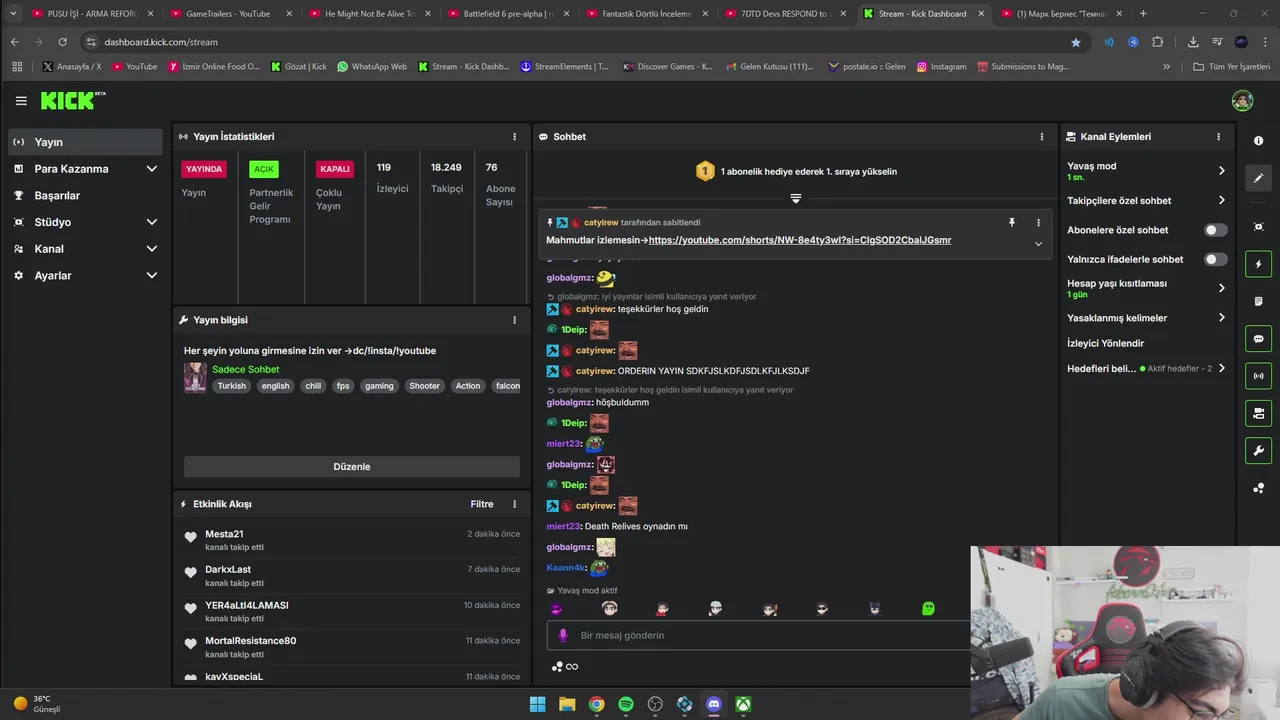Image resolution: width=1280 pixels, height=720 pixels.
Task: Click the username miert23 on the Death Relives message
Action: 563,526
